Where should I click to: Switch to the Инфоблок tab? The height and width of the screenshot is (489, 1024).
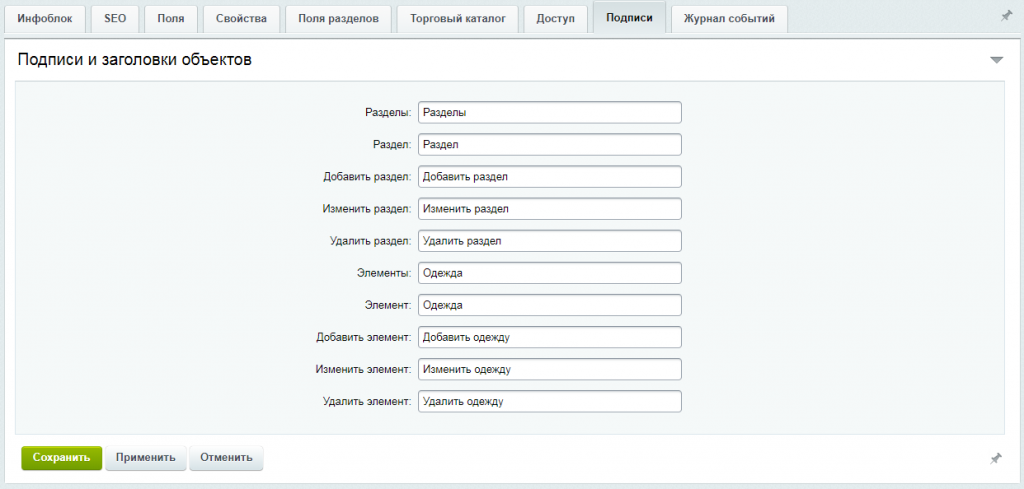45,18
